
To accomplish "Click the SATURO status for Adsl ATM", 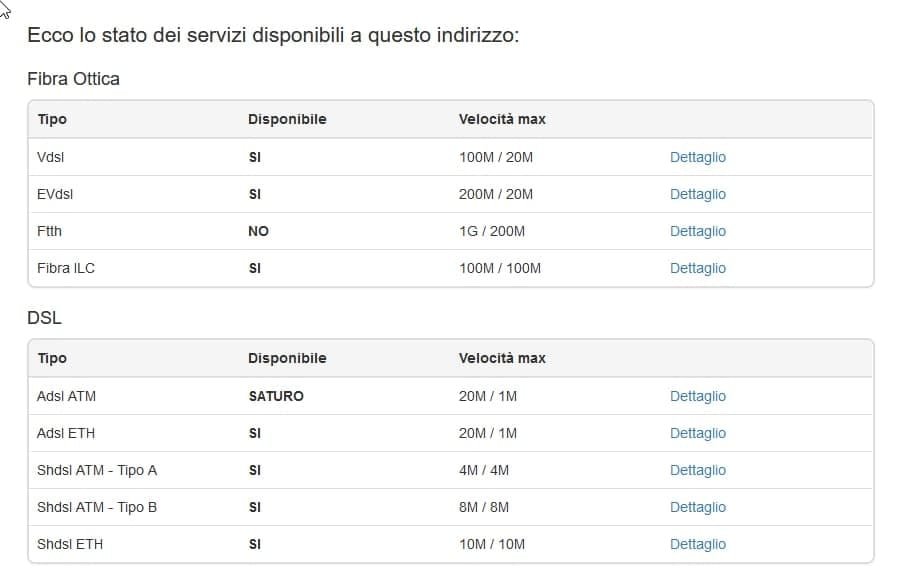I will (276, 396).
